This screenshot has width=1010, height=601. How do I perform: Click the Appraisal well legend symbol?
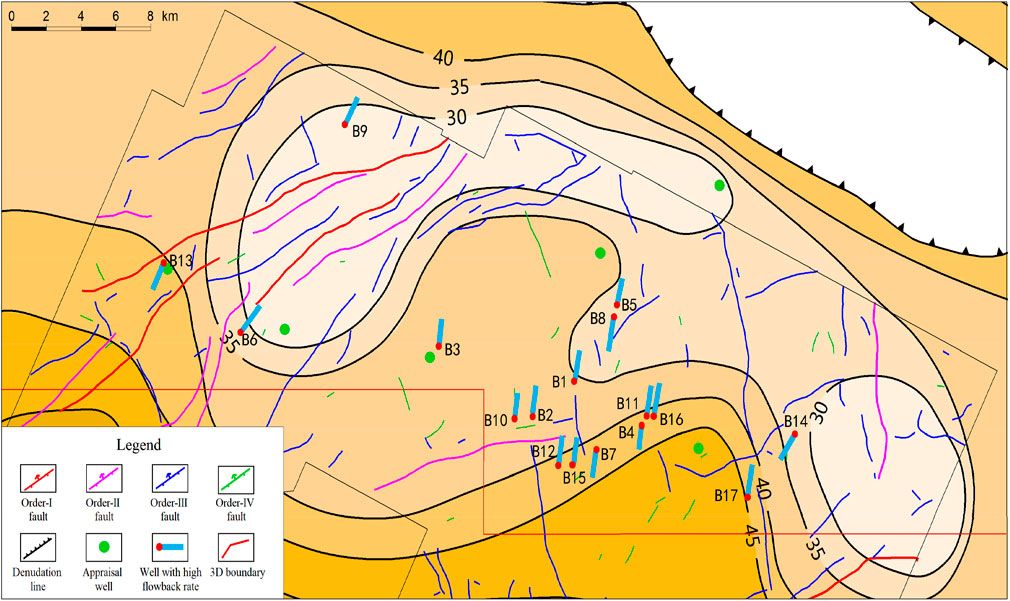[x=104, y=548]
